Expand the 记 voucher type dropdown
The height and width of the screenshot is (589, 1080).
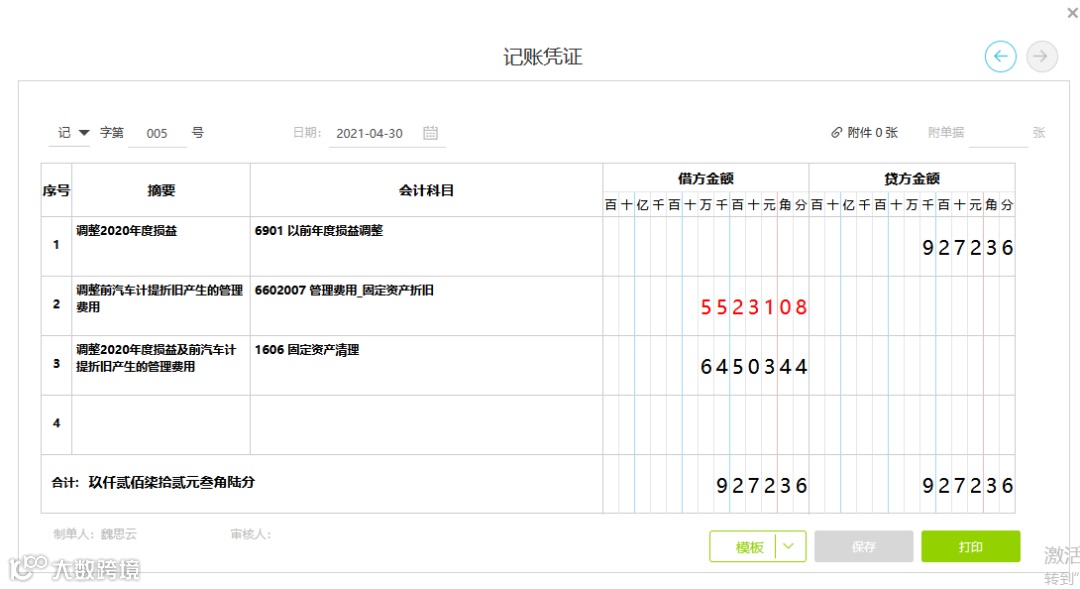click(x=84, y=132)
